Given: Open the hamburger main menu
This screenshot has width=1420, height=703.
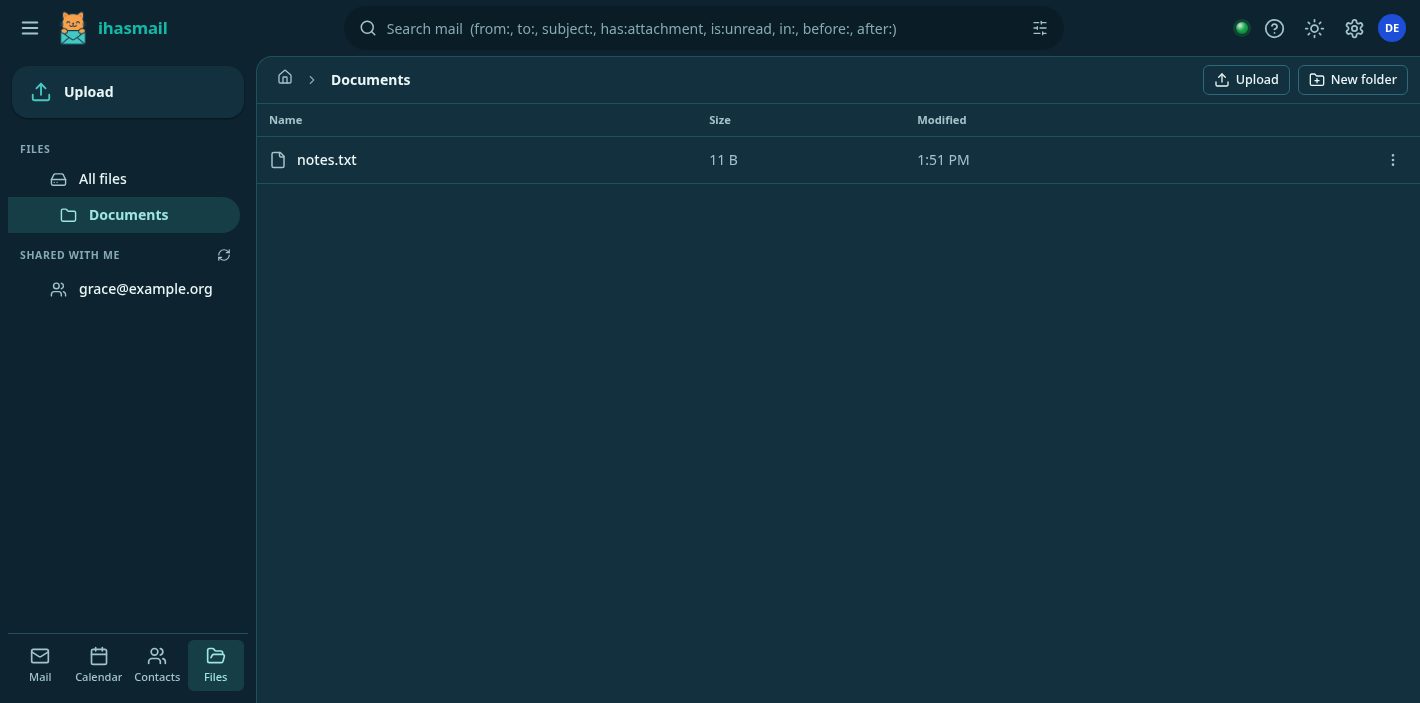Looking at the screenshot, I should pos(30,28).
